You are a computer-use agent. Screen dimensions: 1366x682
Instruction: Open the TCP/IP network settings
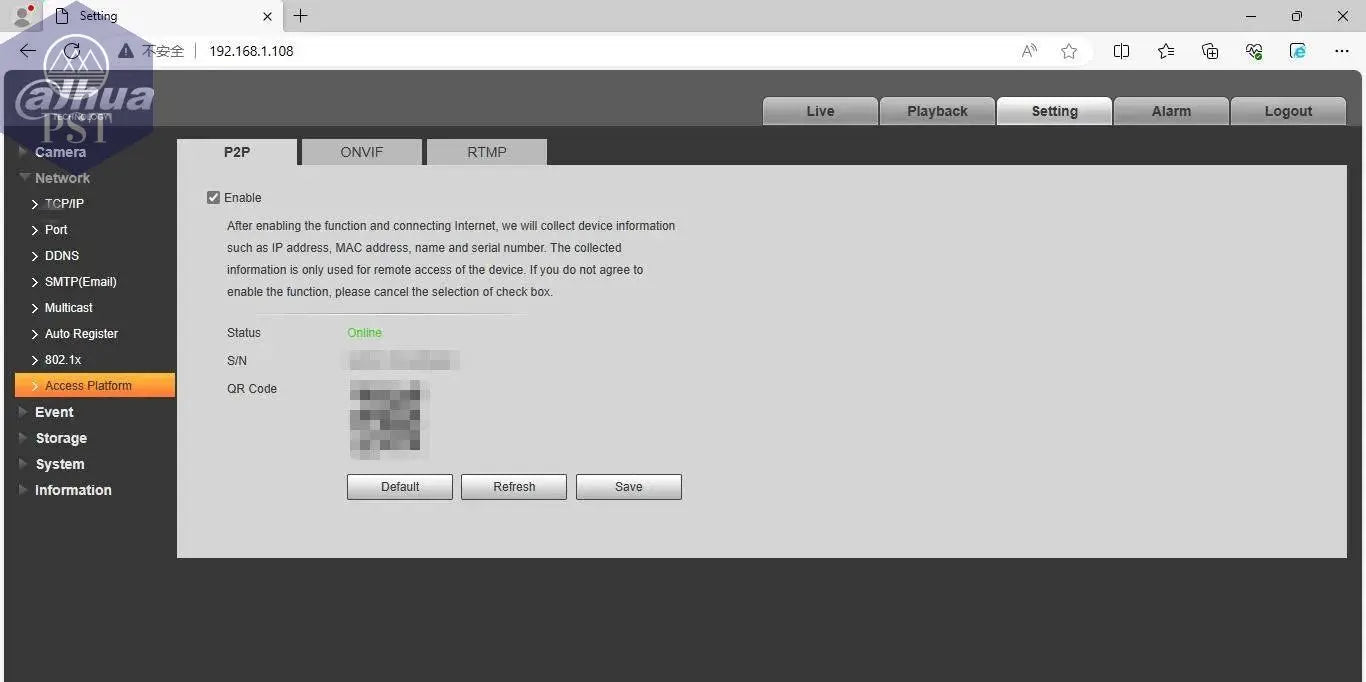pos(64,204)
